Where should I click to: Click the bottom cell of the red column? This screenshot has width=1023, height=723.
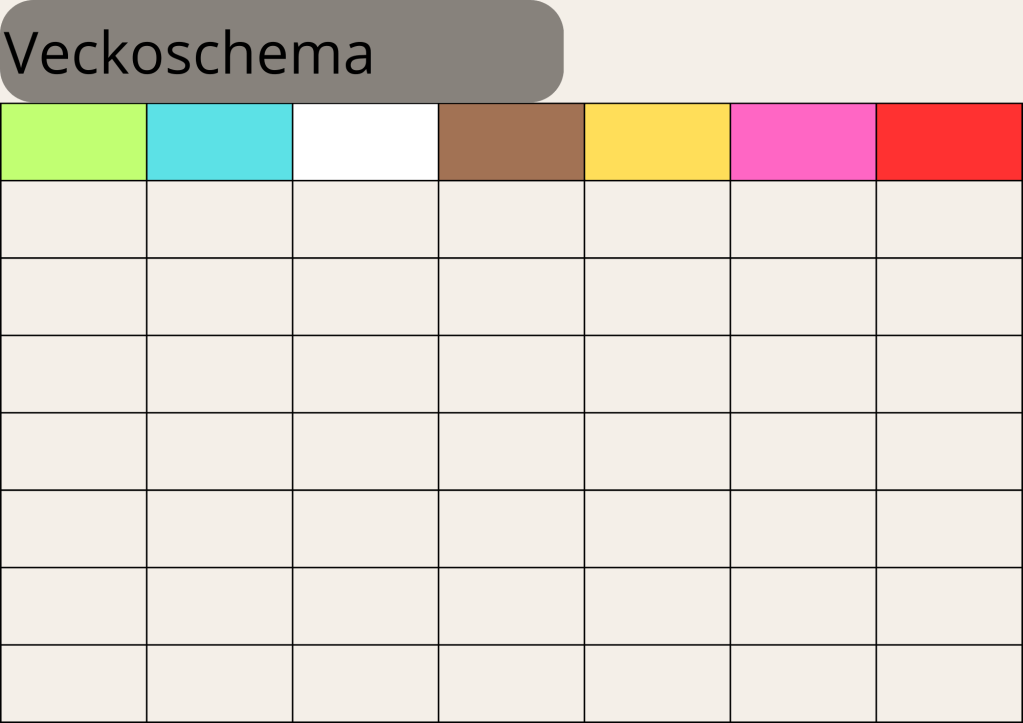point(949,683)
